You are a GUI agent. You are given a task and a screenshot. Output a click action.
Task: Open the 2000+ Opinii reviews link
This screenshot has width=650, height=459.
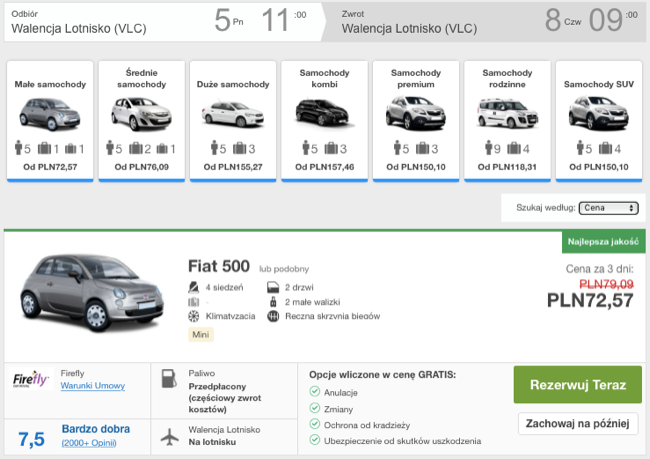pyautogui.click(x=89, y=443)
